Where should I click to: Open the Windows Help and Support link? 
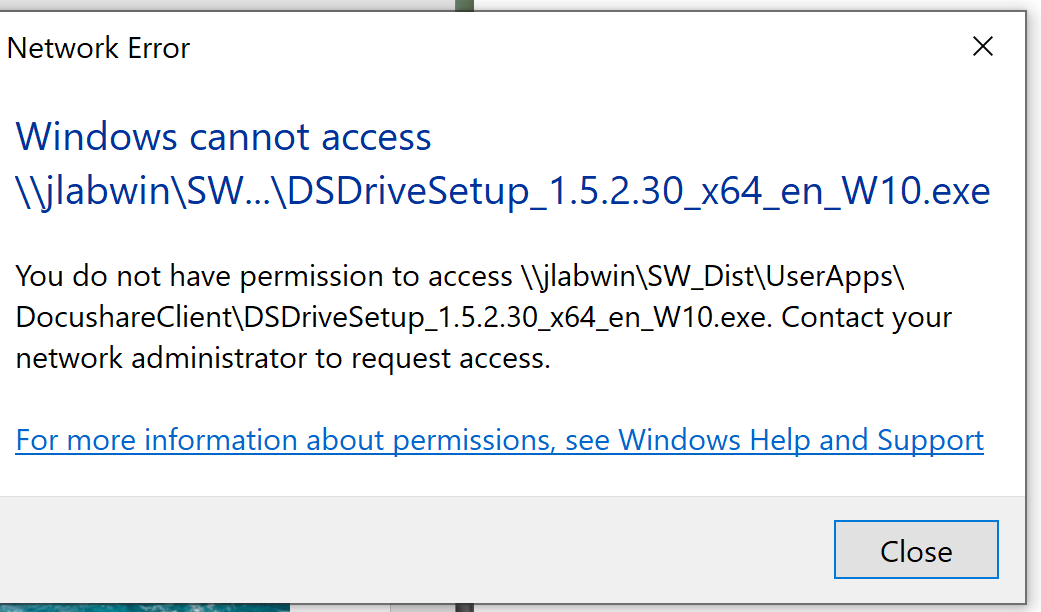(x=499, y=440)
